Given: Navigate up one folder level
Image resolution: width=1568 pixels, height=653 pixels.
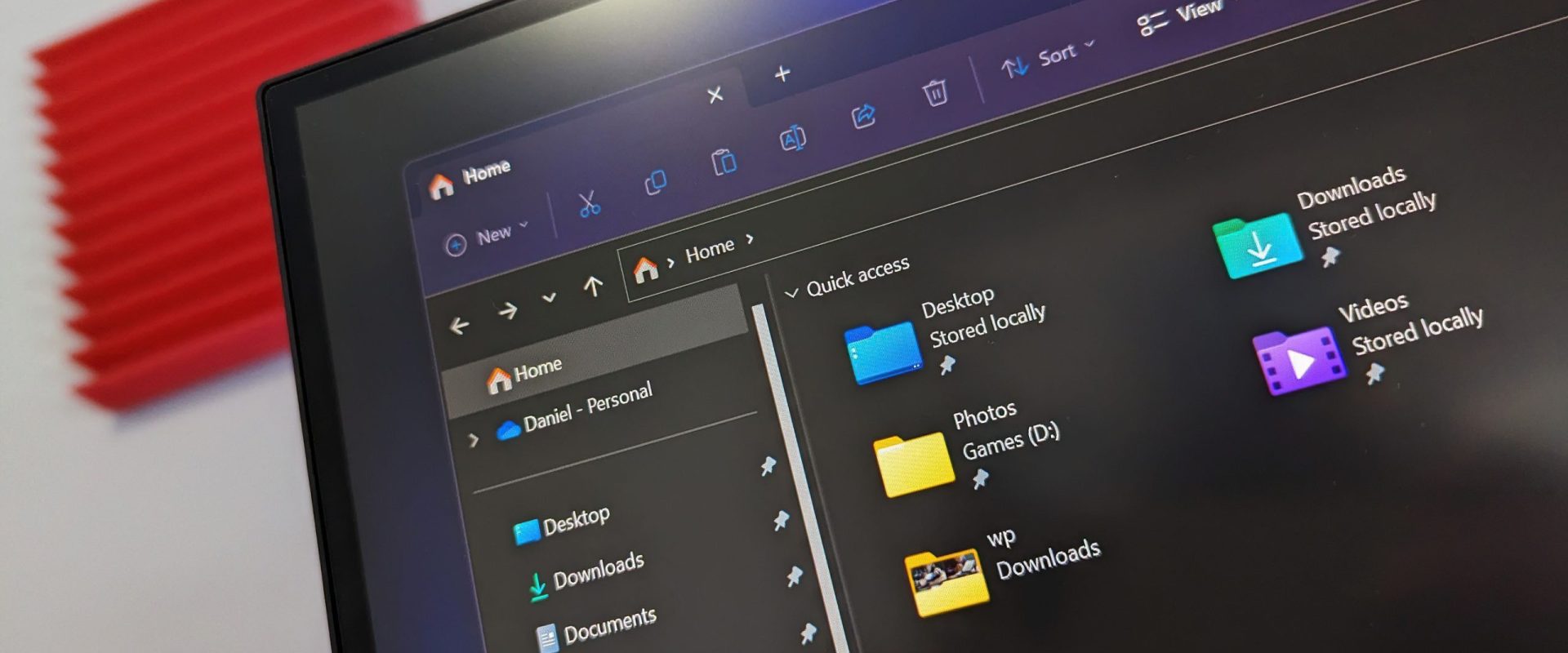Looking at the screenshot, I should (x=593, y=286).
